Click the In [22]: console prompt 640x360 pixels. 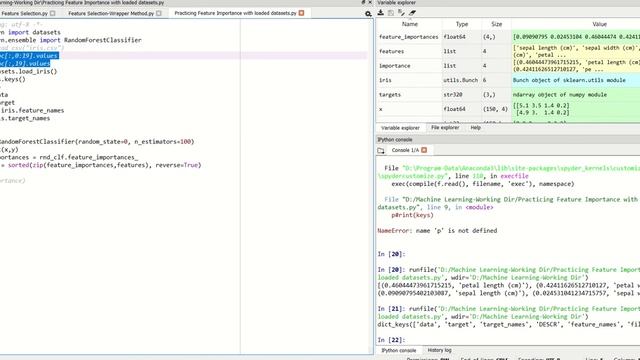[391, 340]
